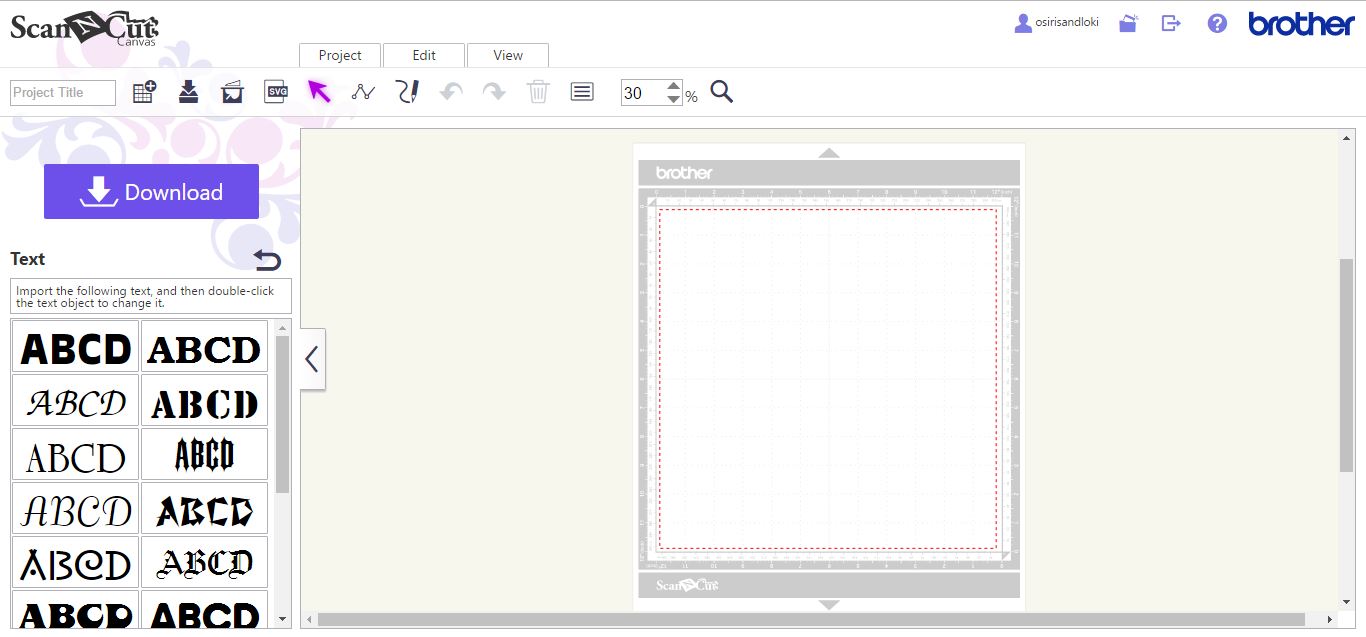Click the zoom magnifier icon
Viewport: 1366px width, 637px height.
[x=721, y=92]
